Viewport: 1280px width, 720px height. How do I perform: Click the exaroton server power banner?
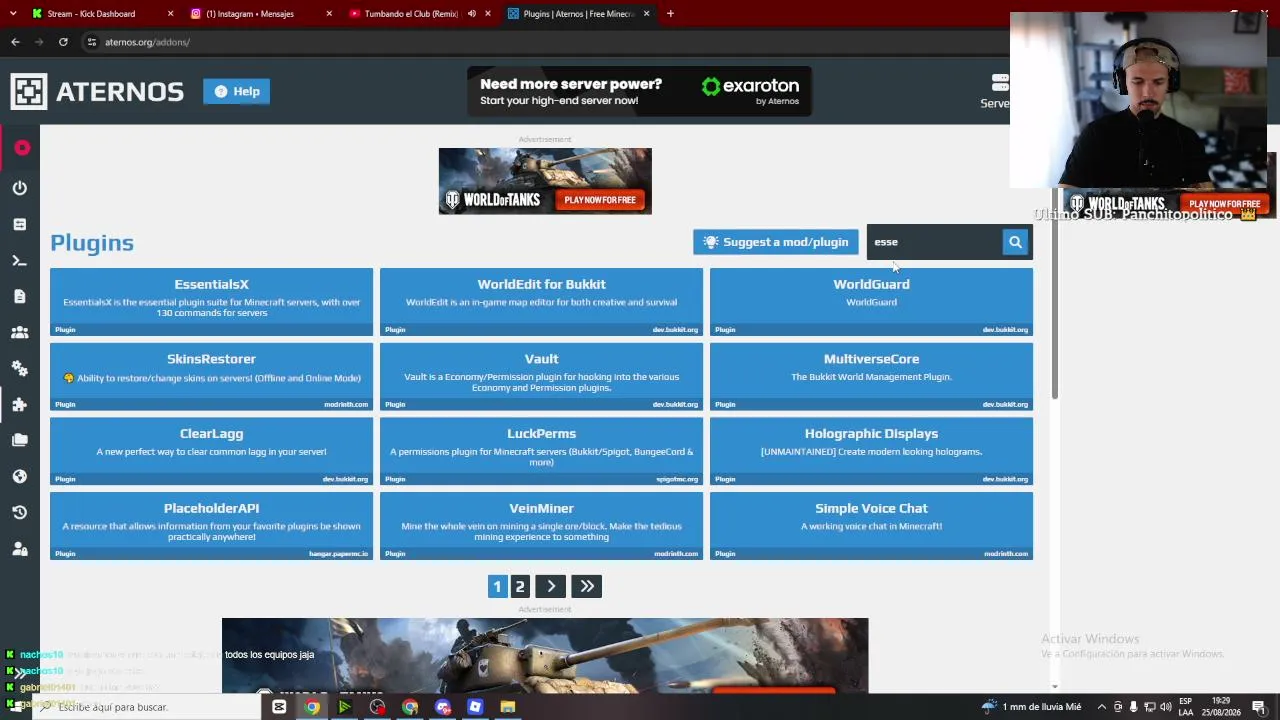click(640, 91)
